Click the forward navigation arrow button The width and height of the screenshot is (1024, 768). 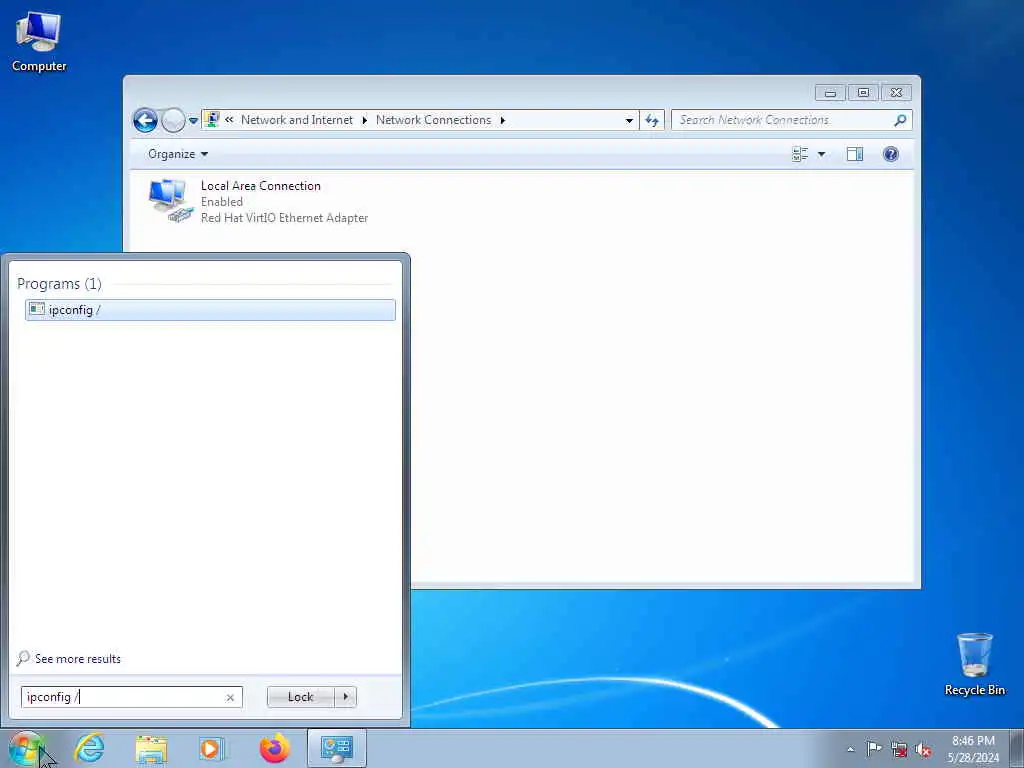[x=173, y=120]
